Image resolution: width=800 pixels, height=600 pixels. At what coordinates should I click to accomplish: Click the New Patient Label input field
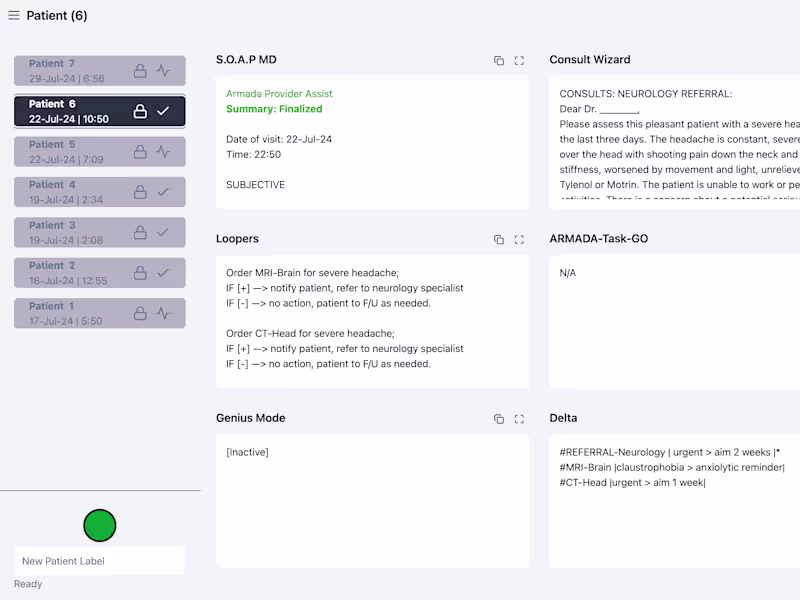(99, 561)
